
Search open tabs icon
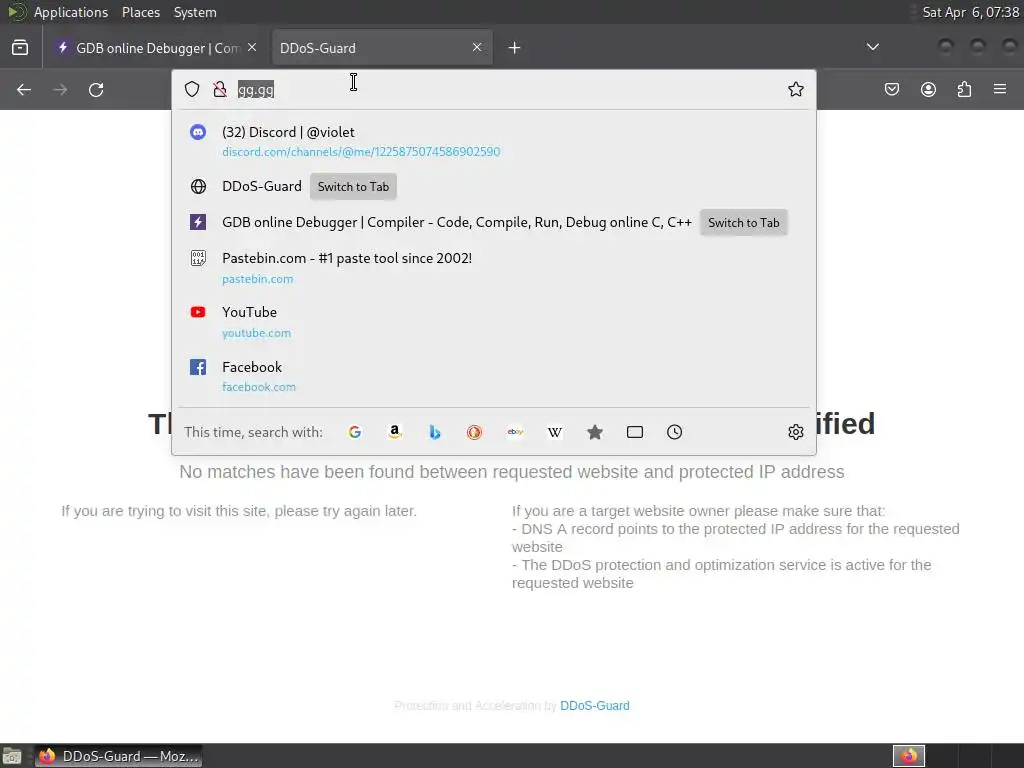635,432
